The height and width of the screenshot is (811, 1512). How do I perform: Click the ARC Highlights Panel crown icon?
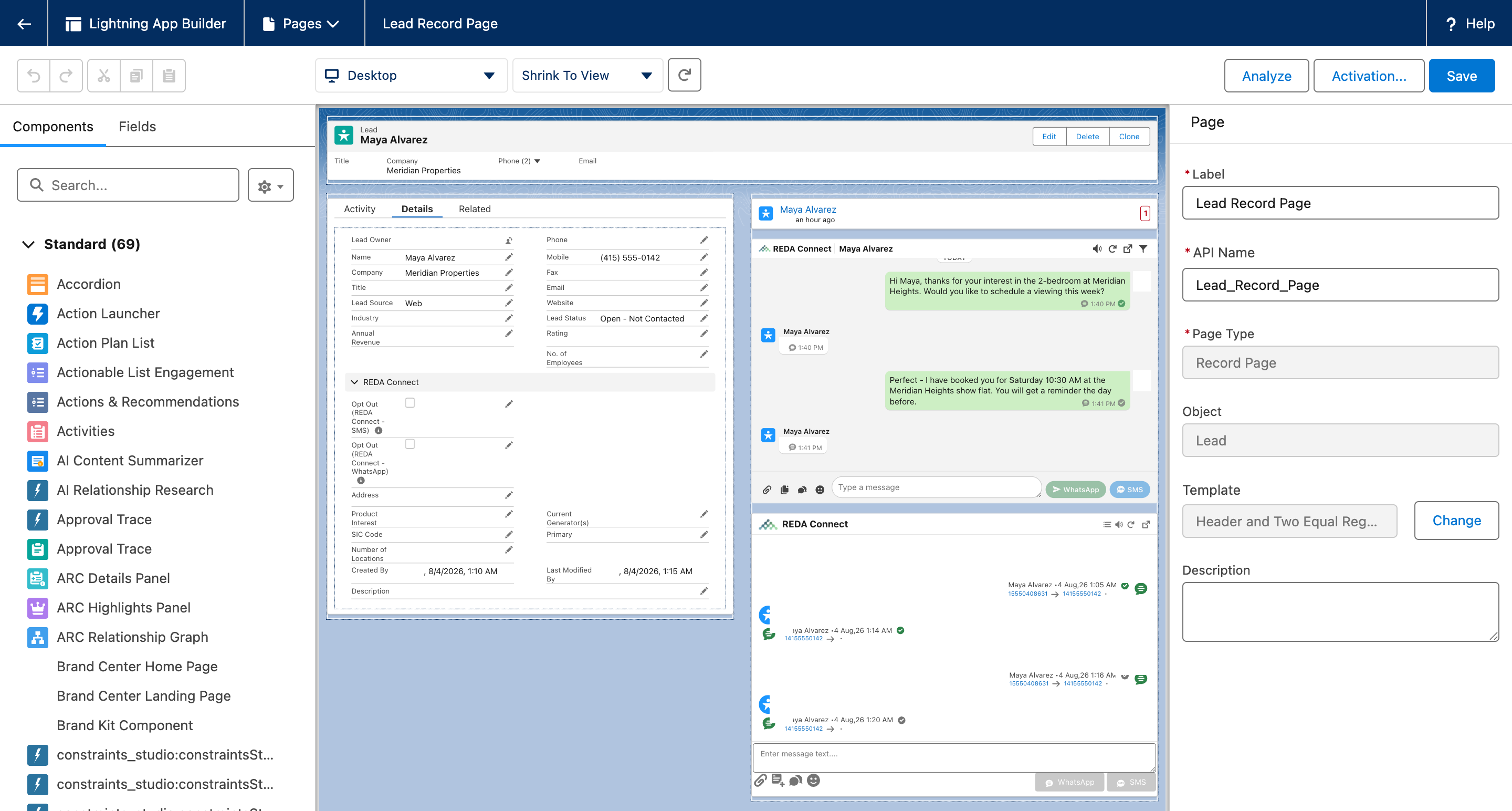click(x=38, y=608)
